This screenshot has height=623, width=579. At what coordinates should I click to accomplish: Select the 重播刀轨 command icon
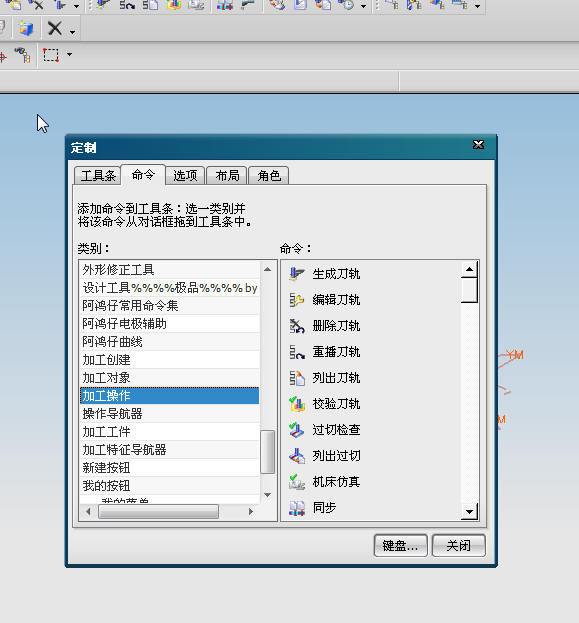[297, 352]
